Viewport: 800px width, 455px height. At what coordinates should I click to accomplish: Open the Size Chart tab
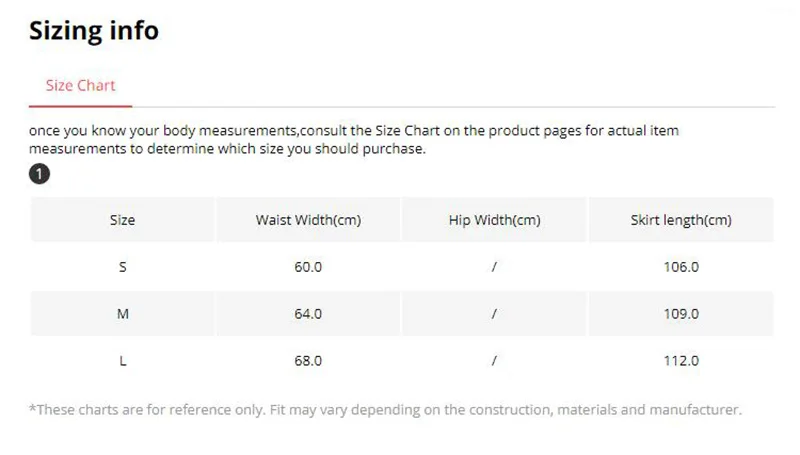tap(80, 85)
